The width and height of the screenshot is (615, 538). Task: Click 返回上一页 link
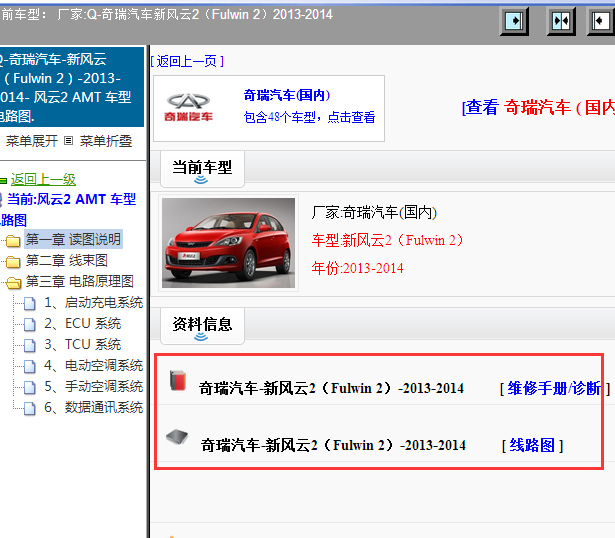click(187, 61)
